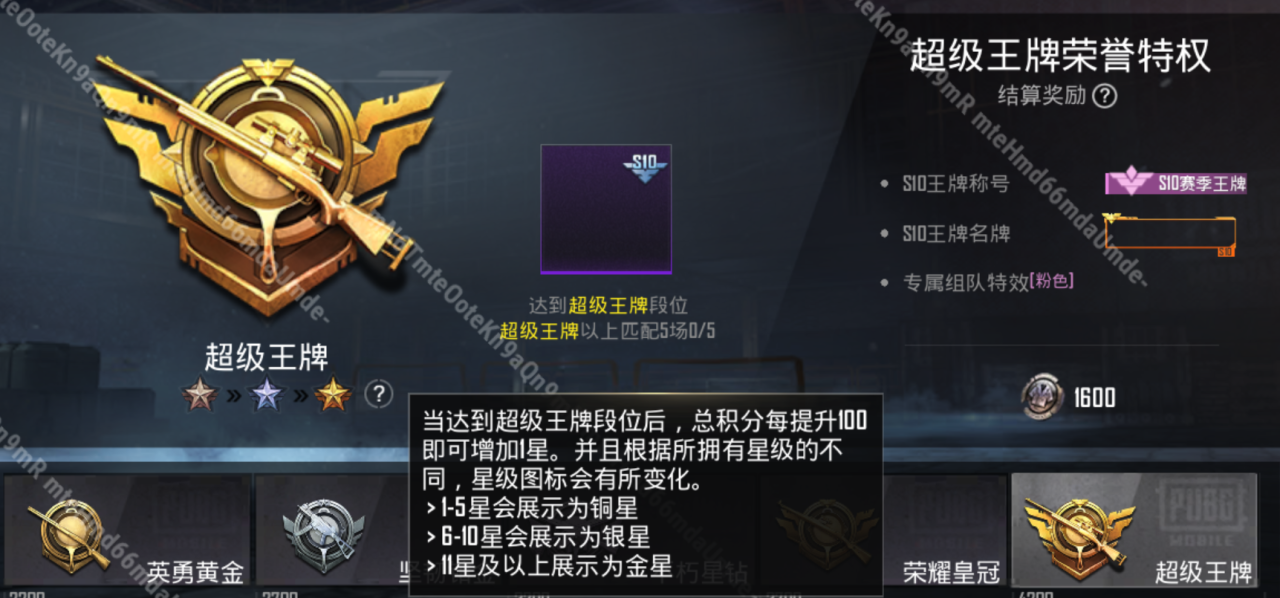Click the 超级王牌 rank name under emblem
Screen dimensions: 1280x598
(266, 356)
